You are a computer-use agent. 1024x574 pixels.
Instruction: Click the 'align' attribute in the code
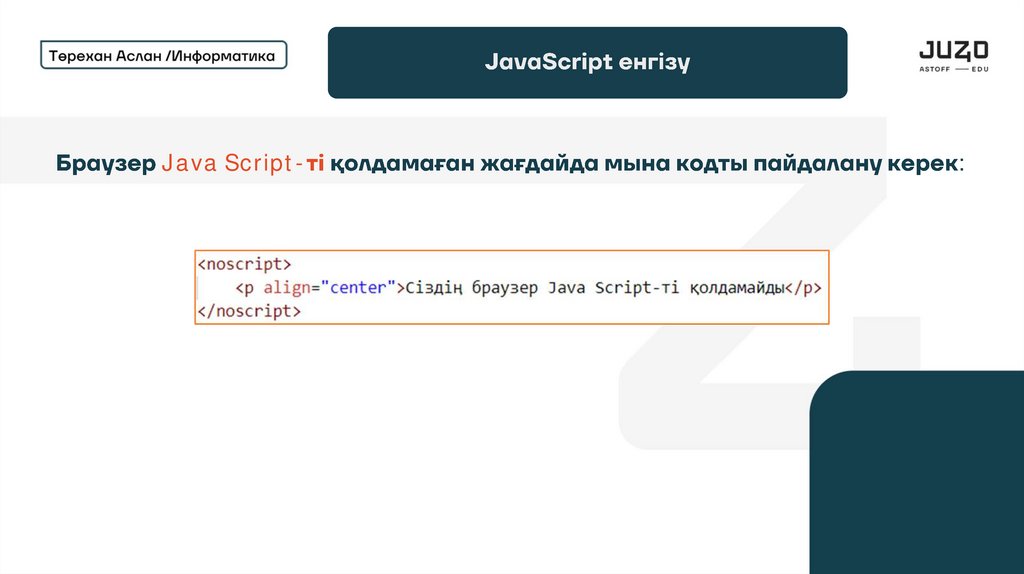pos(287,288)
